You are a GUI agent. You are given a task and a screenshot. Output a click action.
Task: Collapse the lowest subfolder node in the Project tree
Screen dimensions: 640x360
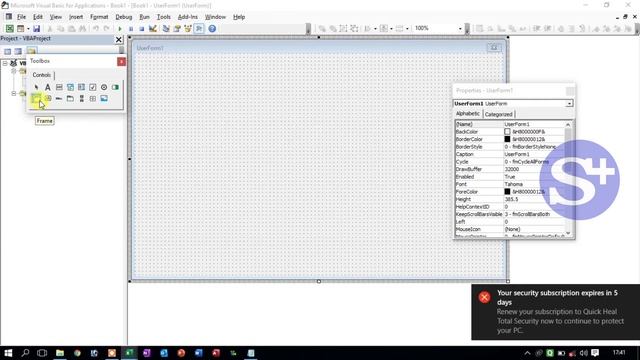click(x=13, y=93)
